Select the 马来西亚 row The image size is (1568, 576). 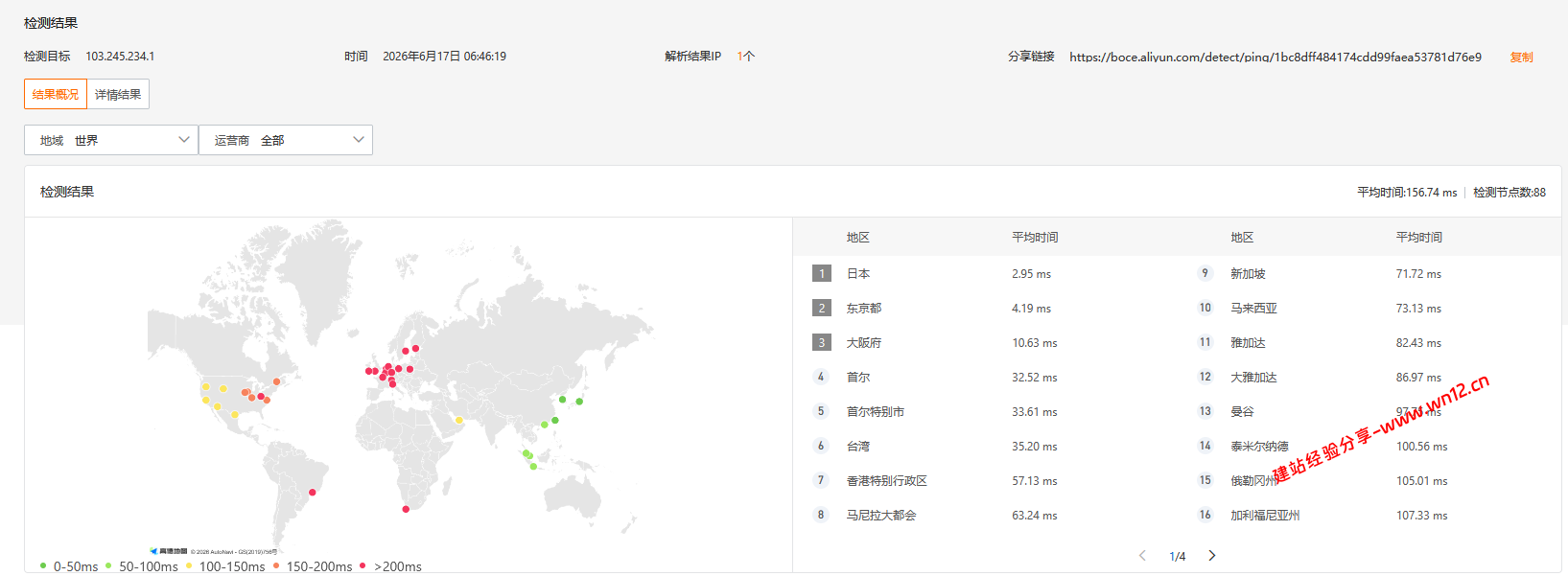point(1369,308)
